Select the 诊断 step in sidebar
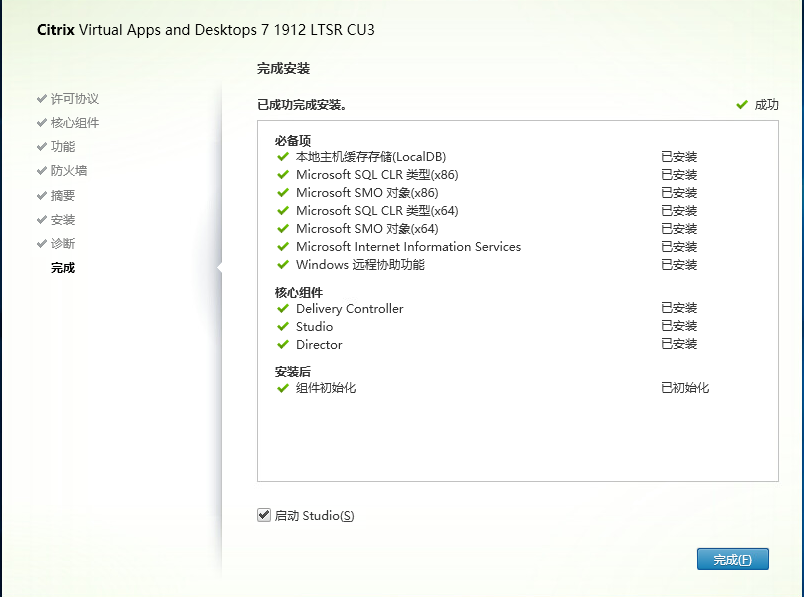The width and height of the screenshot is (804, 597). pos(62,244)
